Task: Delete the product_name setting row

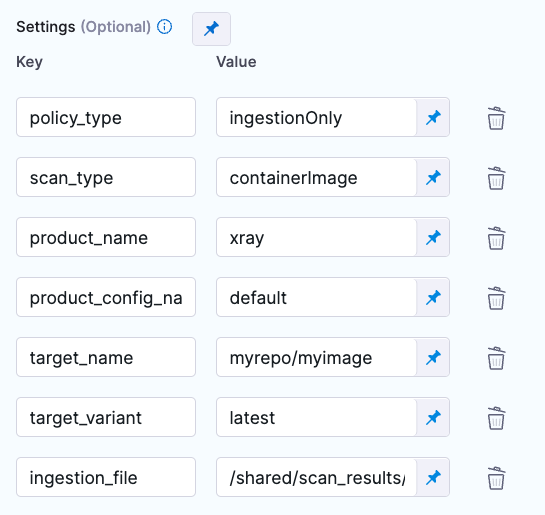Action: coord(496,238)
